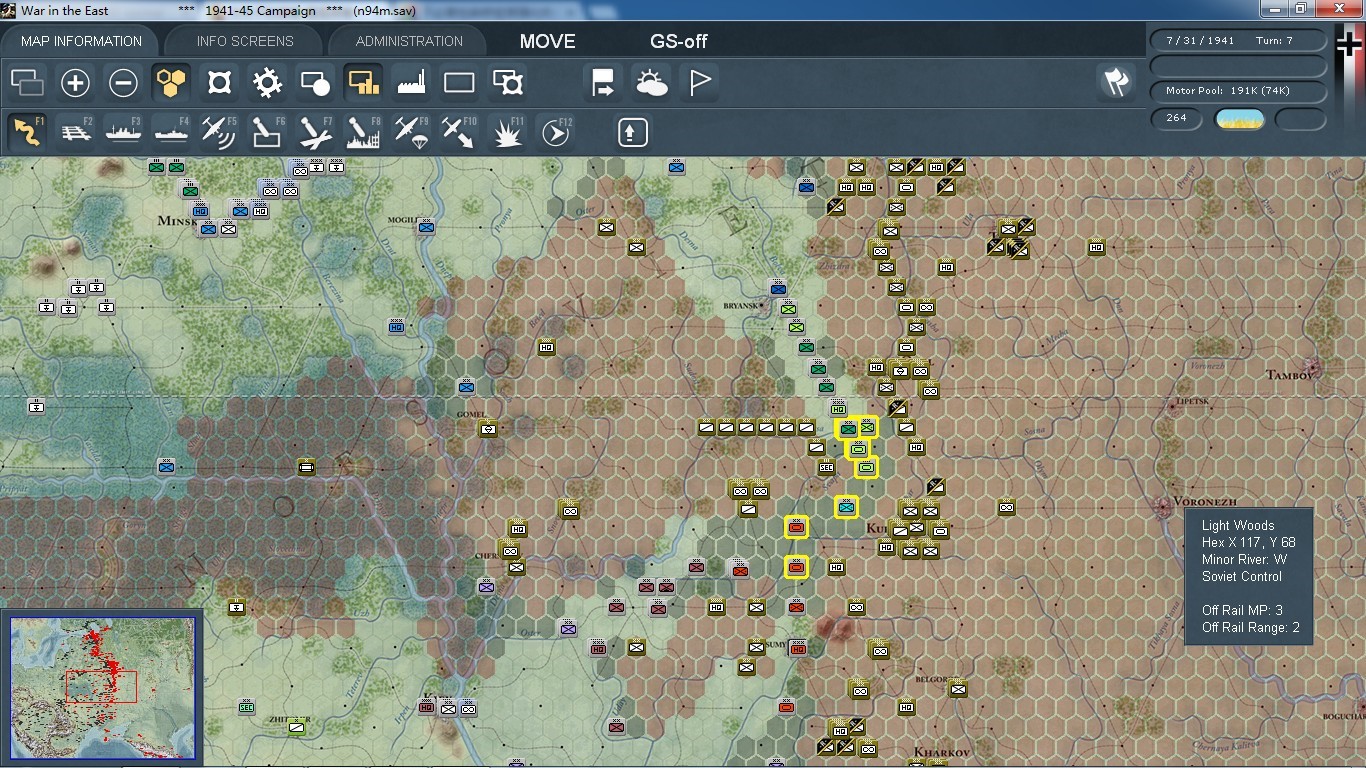Click the overlapping windows icon in toolbar
Viewport: 1366px width, 768px height.
coord(27,83)
